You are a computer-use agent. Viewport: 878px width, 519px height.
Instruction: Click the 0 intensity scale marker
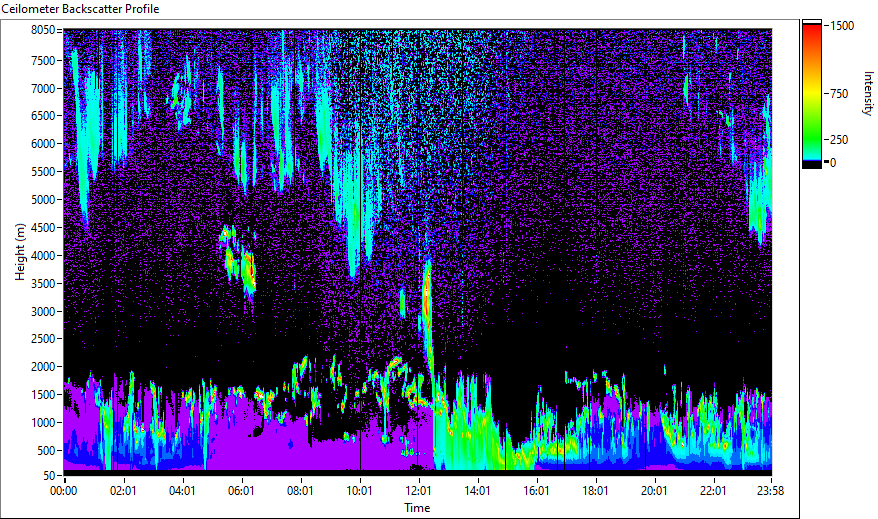click(833, 163)
